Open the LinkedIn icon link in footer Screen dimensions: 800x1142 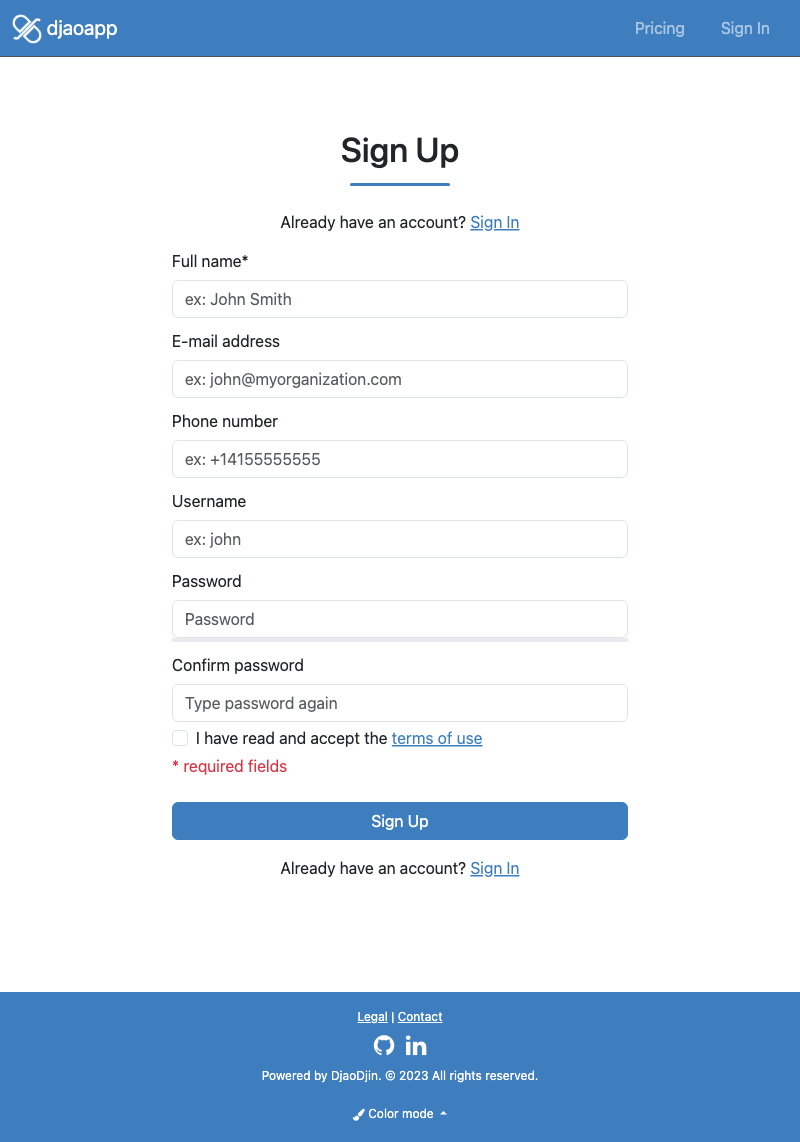coord(416,1046)
